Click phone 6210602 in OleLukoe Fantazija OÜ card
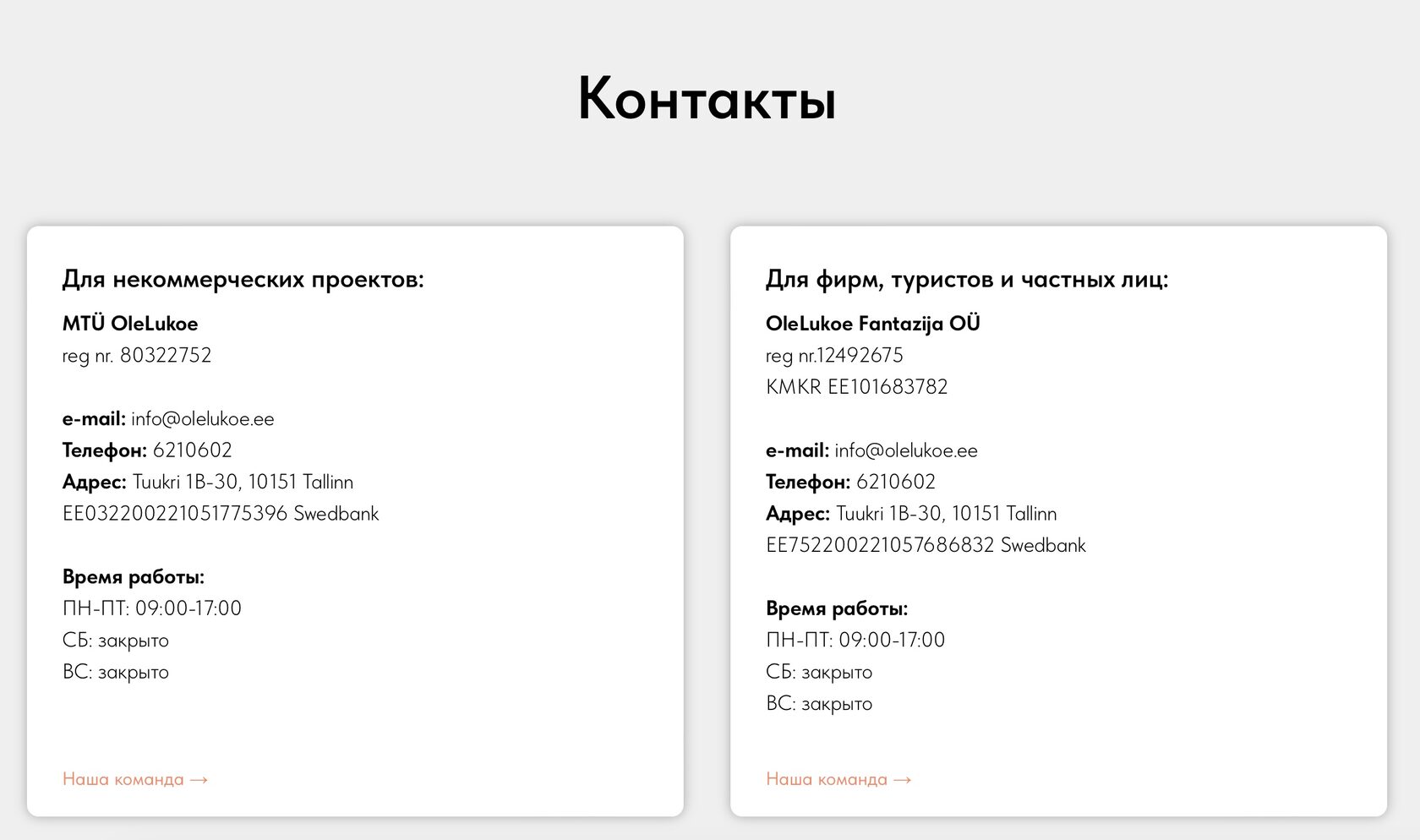This screenshot has height=840, width=1420. 896,483
